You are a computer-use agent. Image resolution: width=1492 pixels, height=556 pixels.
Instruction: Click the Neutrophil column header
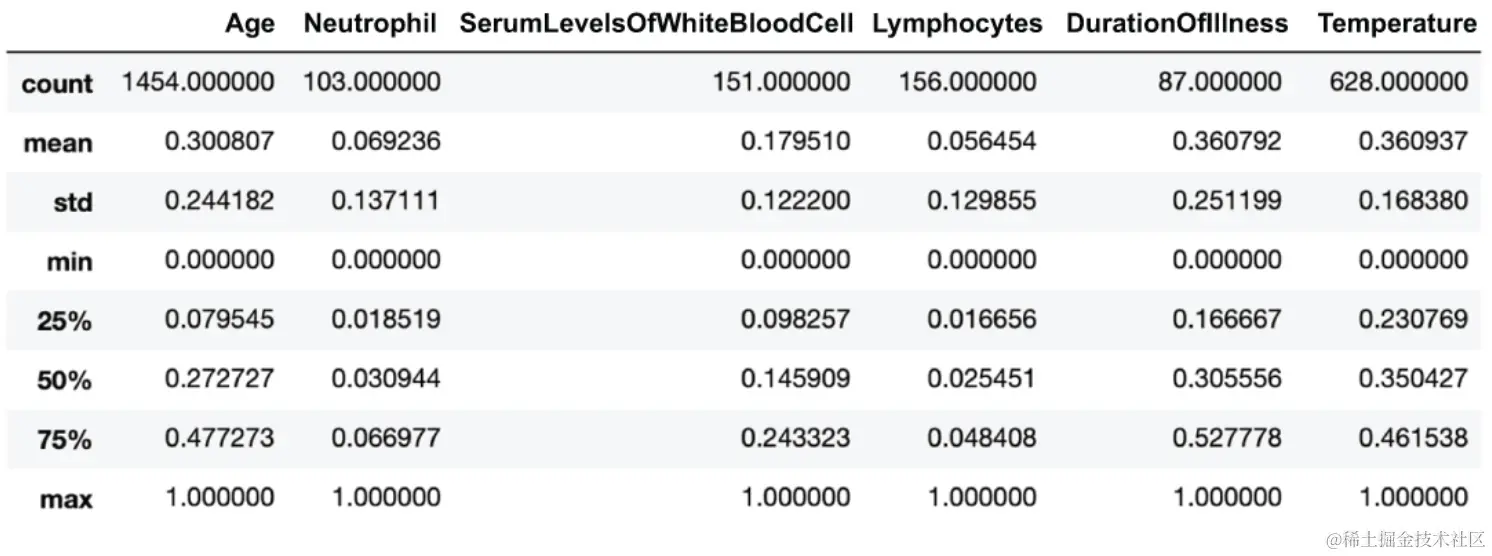pyautogui.click(x=370, y=24)
